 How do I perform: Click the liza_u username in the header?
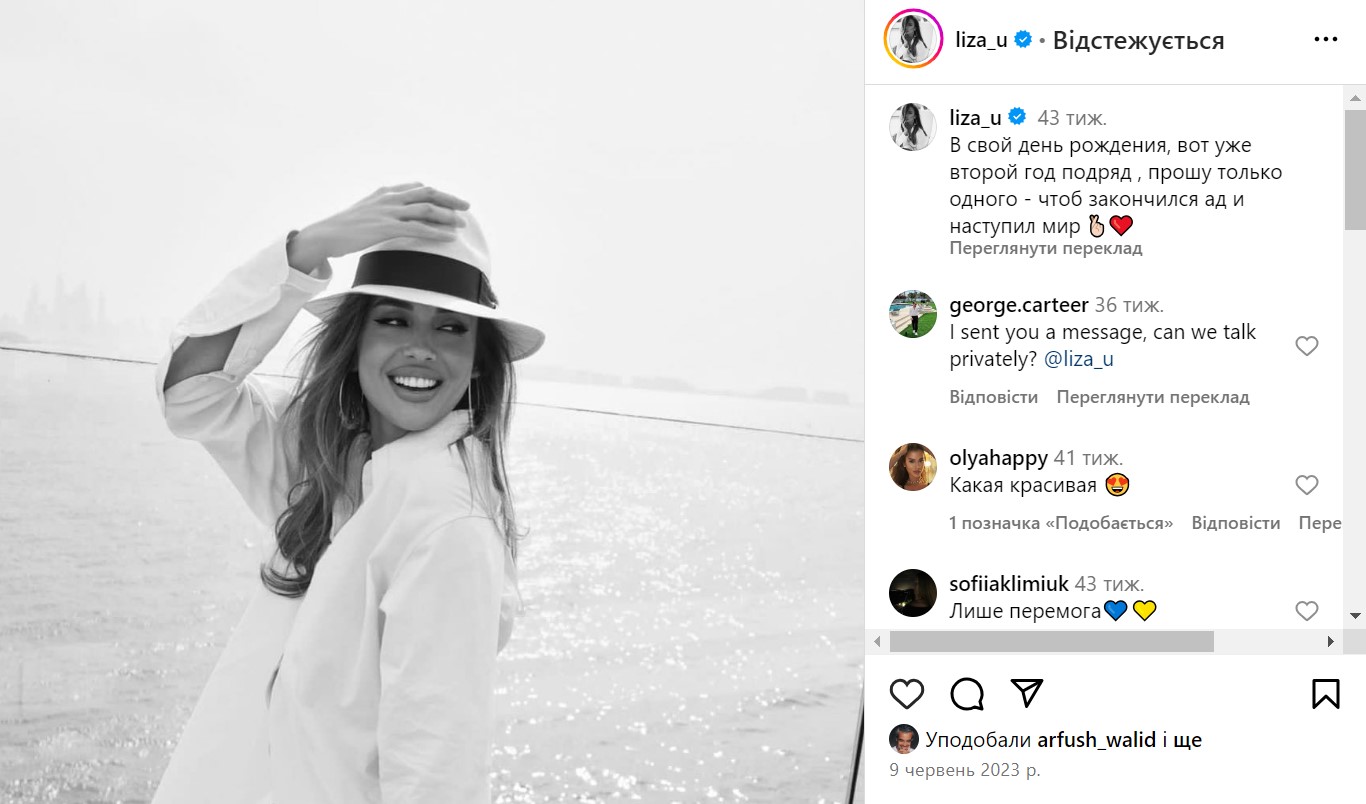(980, 40)
